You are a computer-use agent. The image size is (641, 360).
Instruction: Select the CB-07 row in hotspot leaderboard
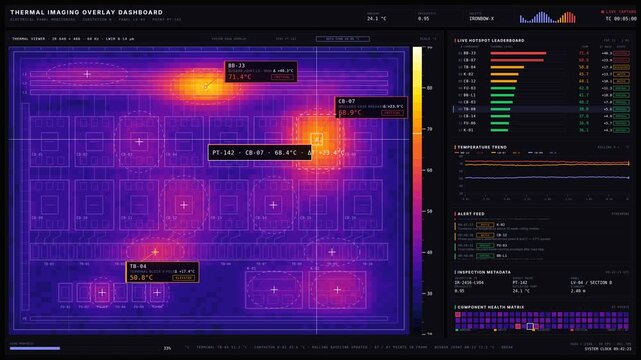543,60
